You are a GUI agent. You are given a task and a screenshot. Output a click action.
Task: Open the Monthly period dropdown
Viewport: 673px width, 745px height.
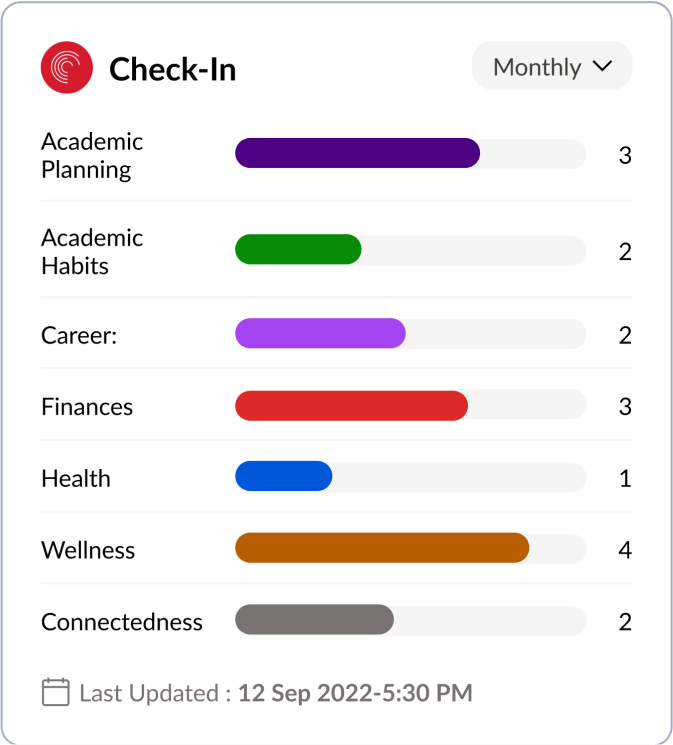(552, 66)
